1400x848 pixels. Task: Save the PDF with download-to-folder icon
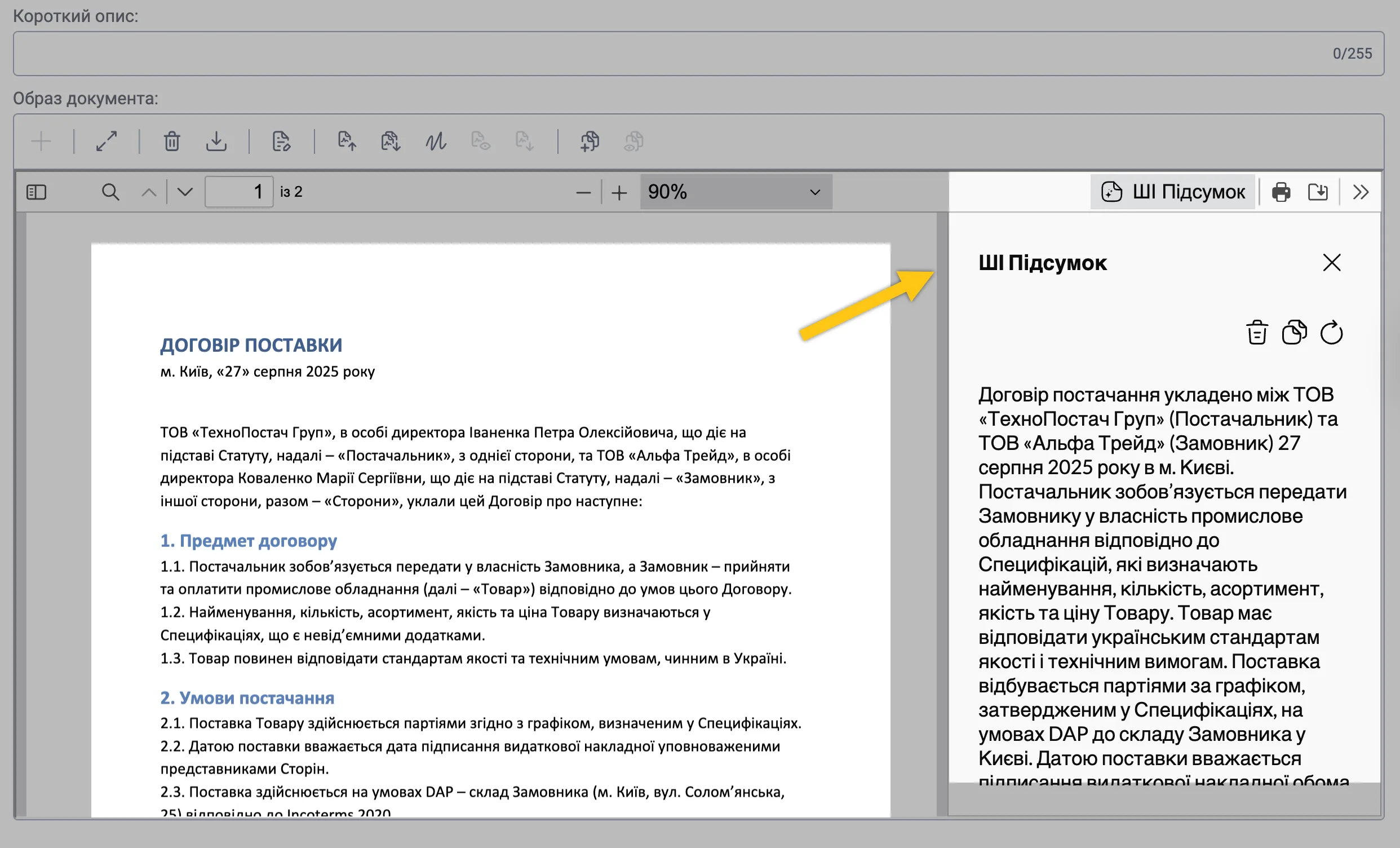point(1318,192)
